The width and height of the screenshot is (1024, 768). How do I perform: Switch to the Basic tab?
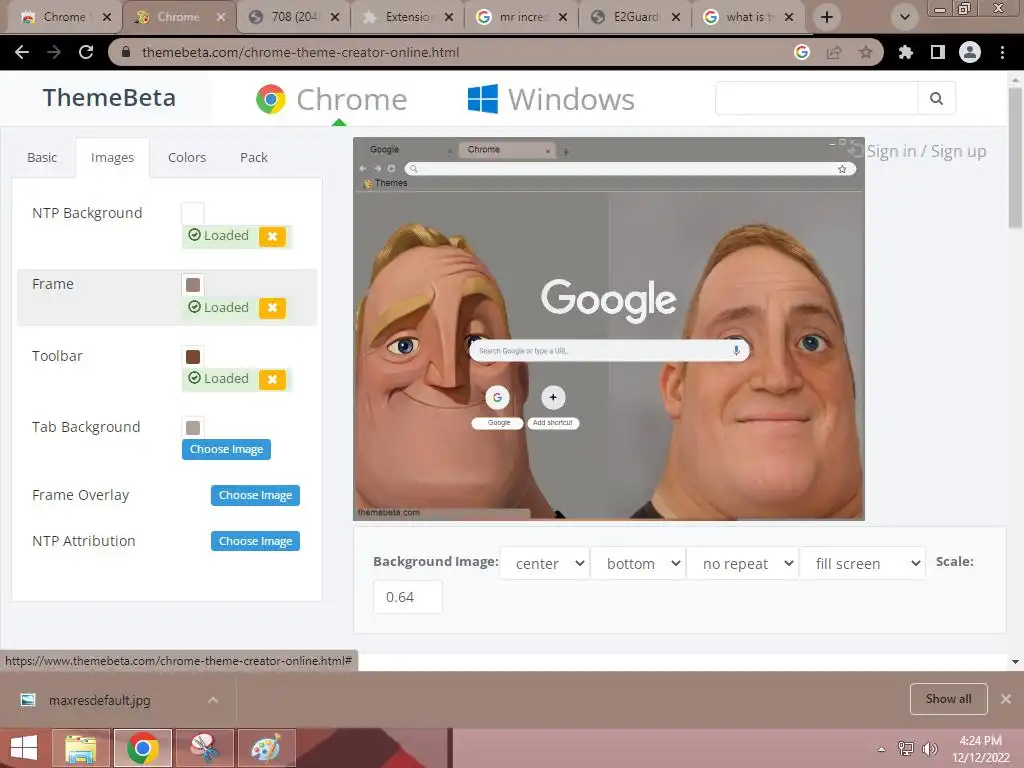click(42, 157)
